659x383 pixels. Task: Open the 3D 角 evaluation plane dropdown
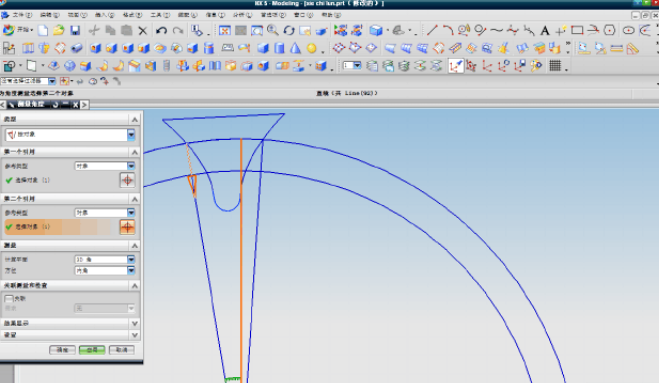tap(105, 259)
